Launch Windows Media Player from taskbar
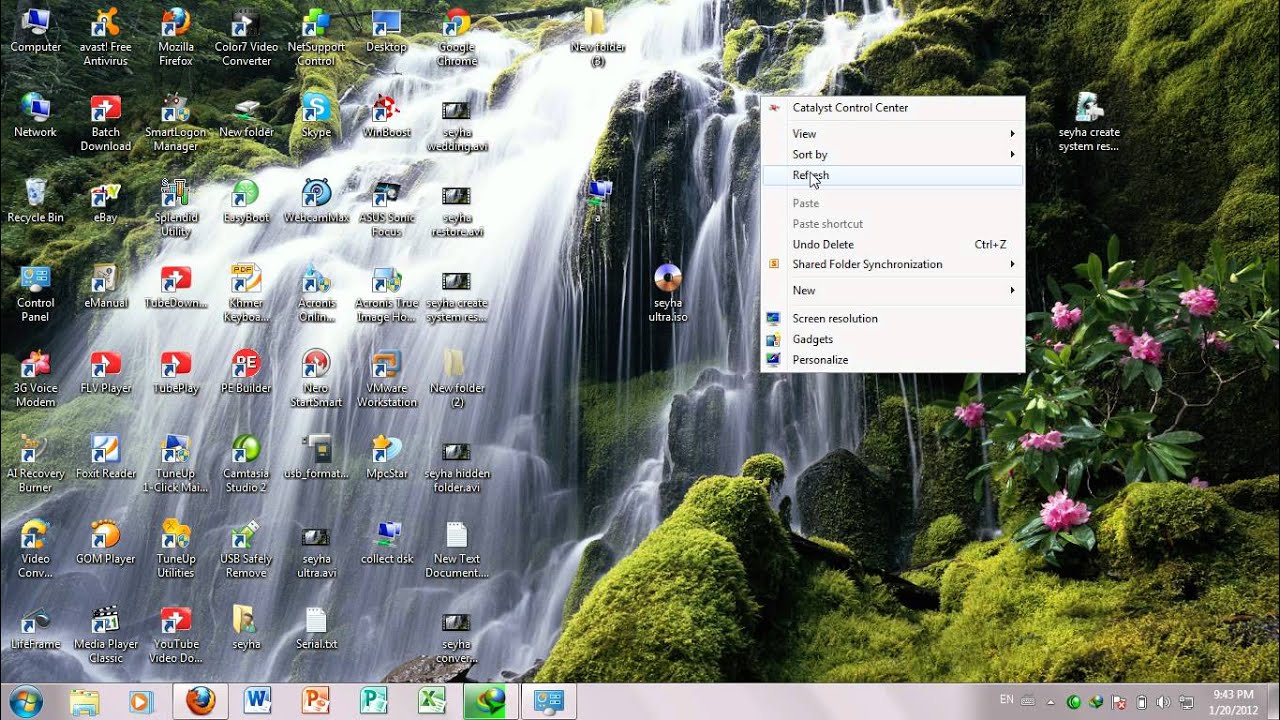Image resolution: width=1280 pixels, height=720 pixels. click(141, 701)
